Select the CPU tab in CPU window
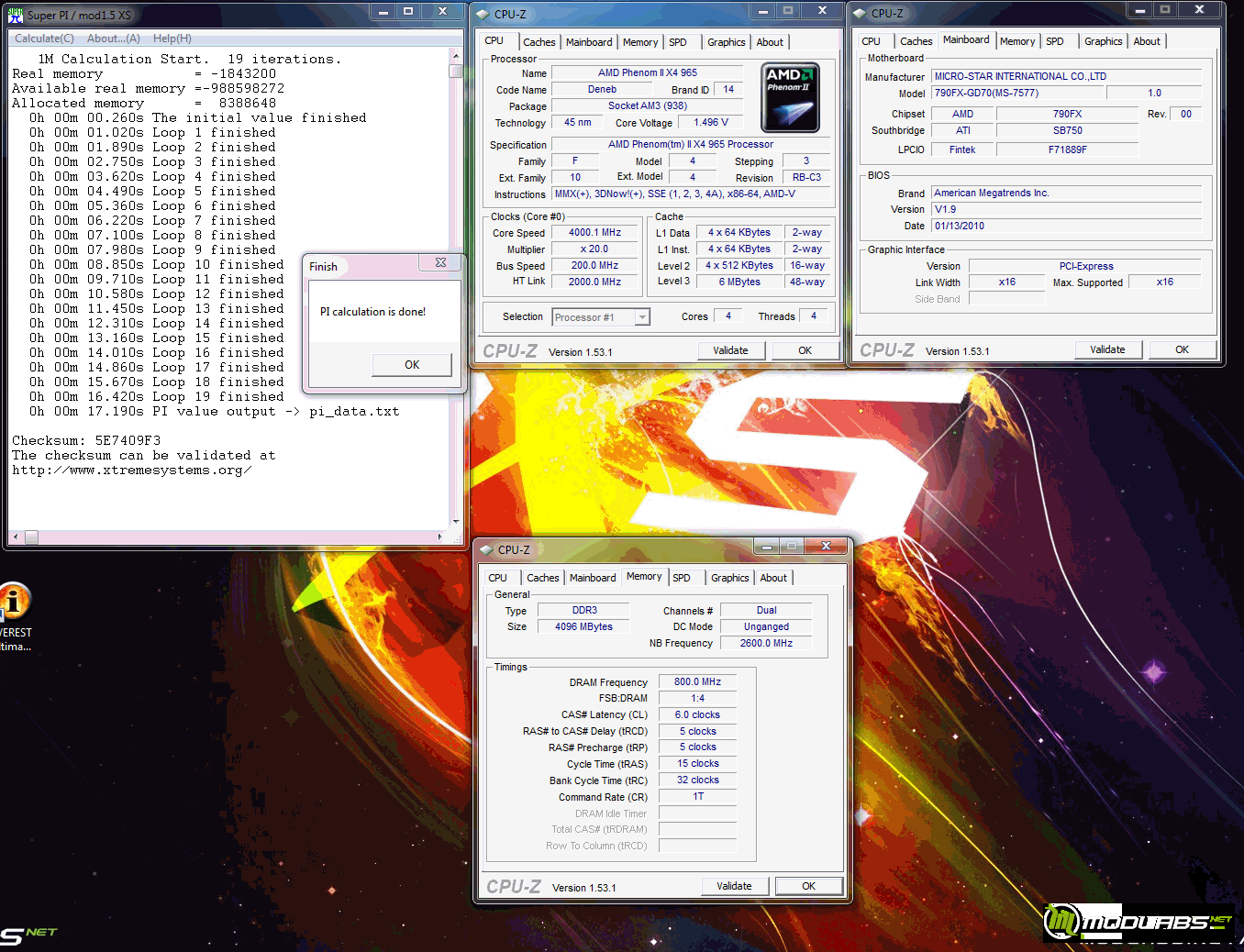The height and width of the screenshot is (952, 1244). pyautogui.click(x=494, y=40)
